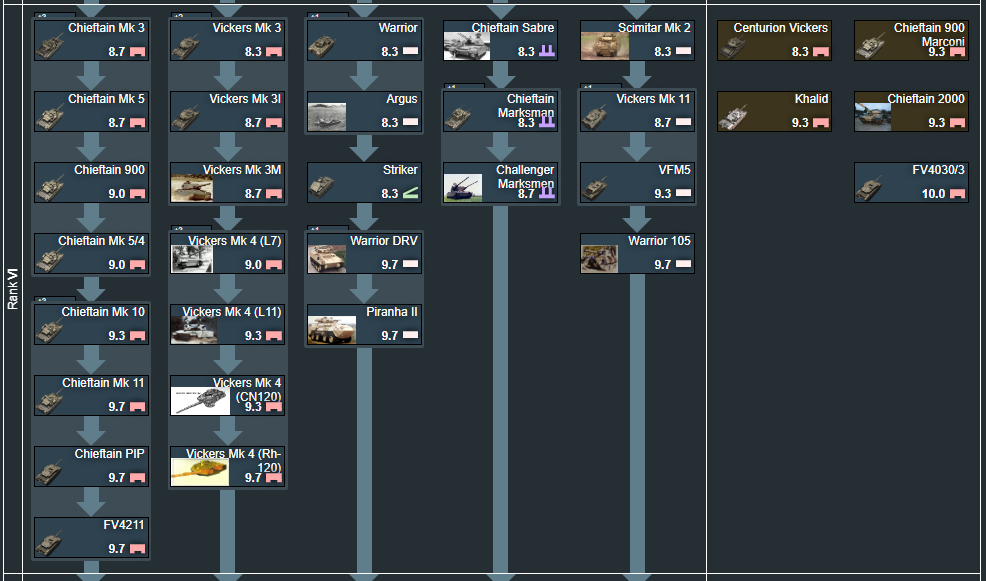Click the Centurion Vickers tank icon
This screenshot has width=986, height=581.
tap(734, 44)
